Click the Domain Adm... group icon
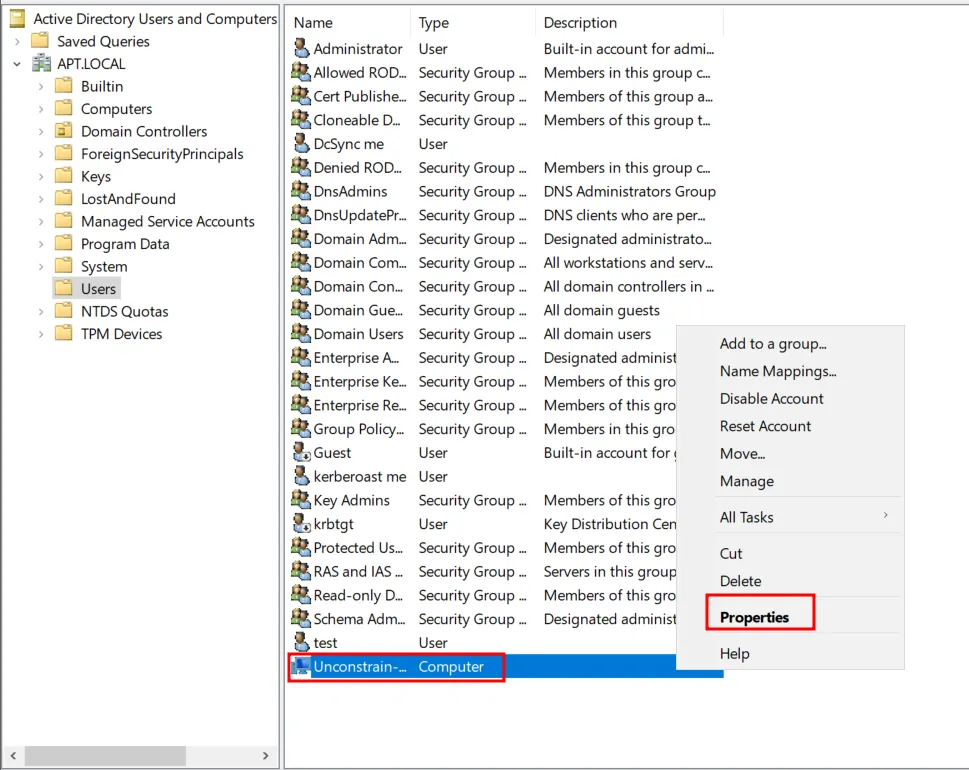 (301, 239)
